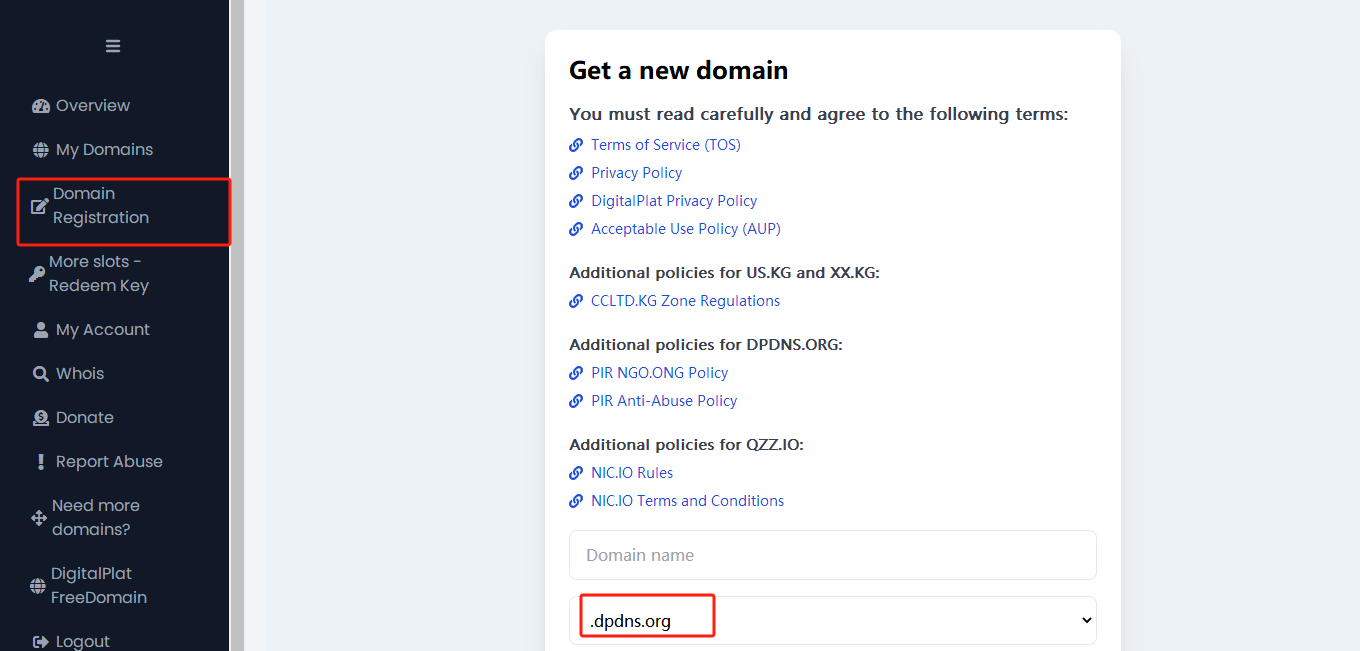Click the key icon for Redeem Key
Screen dimensions: 1360x651
[37, 274]
